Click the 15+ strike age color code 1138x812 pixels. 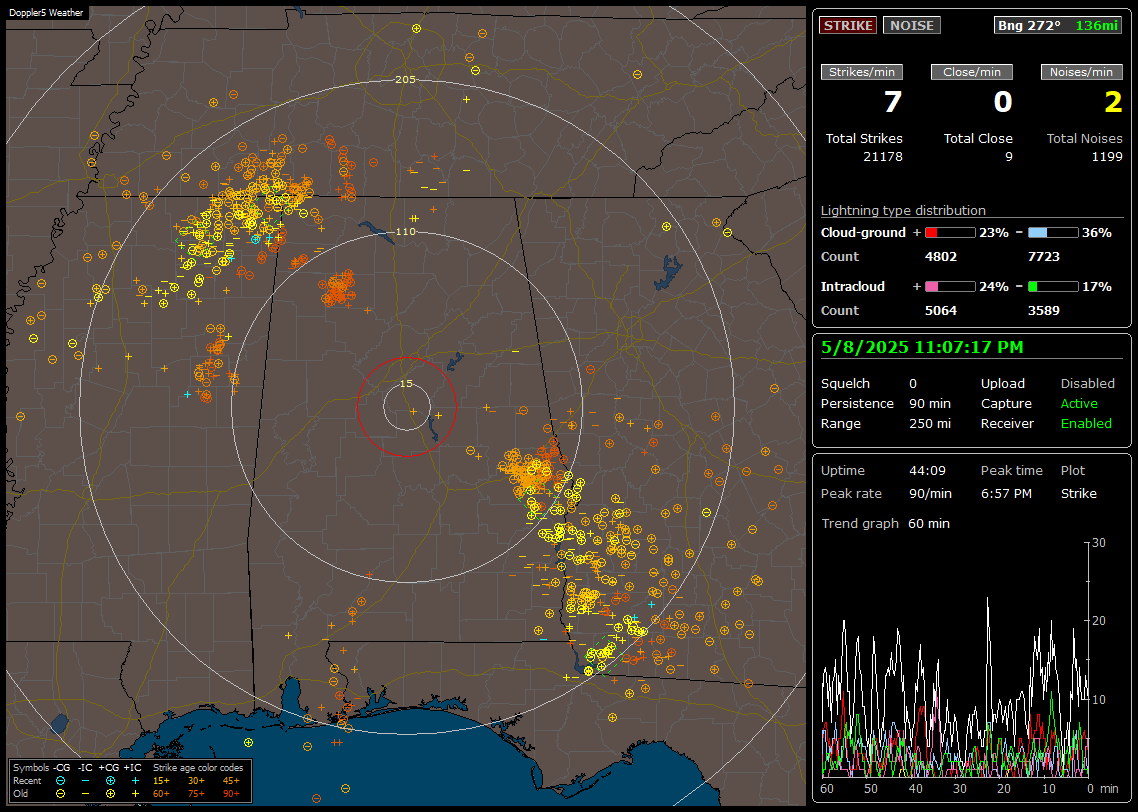point(160,781)
